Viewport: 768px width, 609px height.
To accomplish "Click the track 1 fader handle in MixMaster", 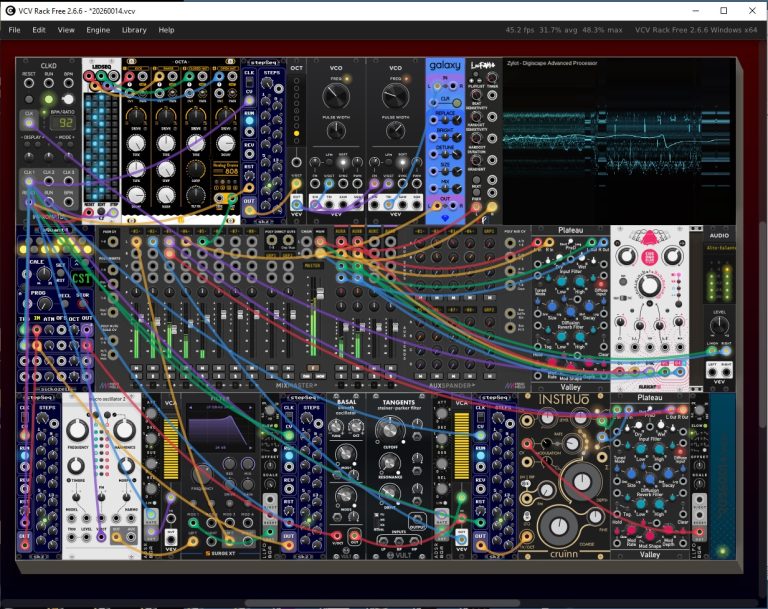I will [x=142, y=319].
